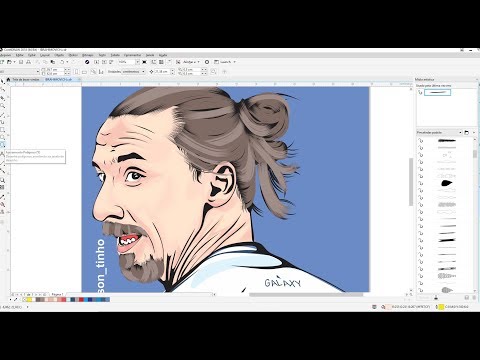Open the Editar menu
Screen dimensions: 480x360
click(19, 55)
